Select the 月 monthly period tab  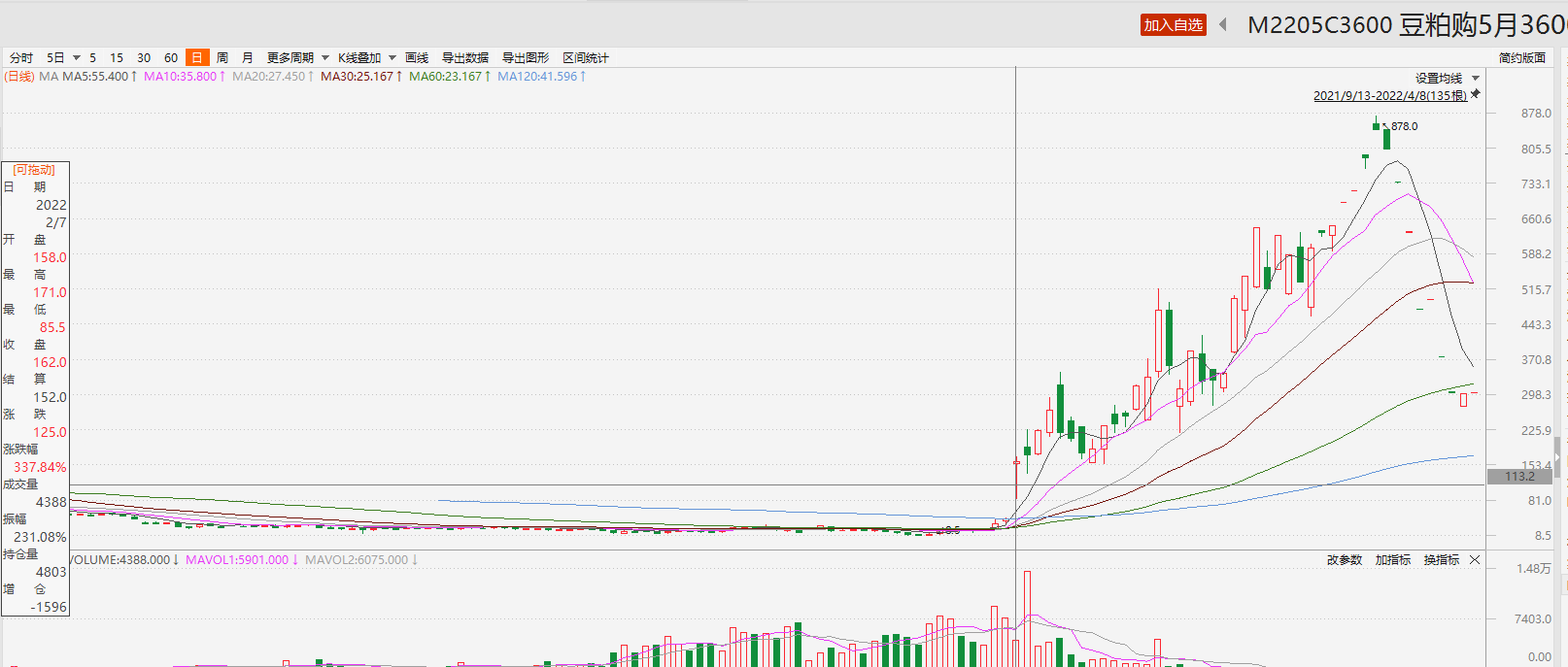(248, 58)
